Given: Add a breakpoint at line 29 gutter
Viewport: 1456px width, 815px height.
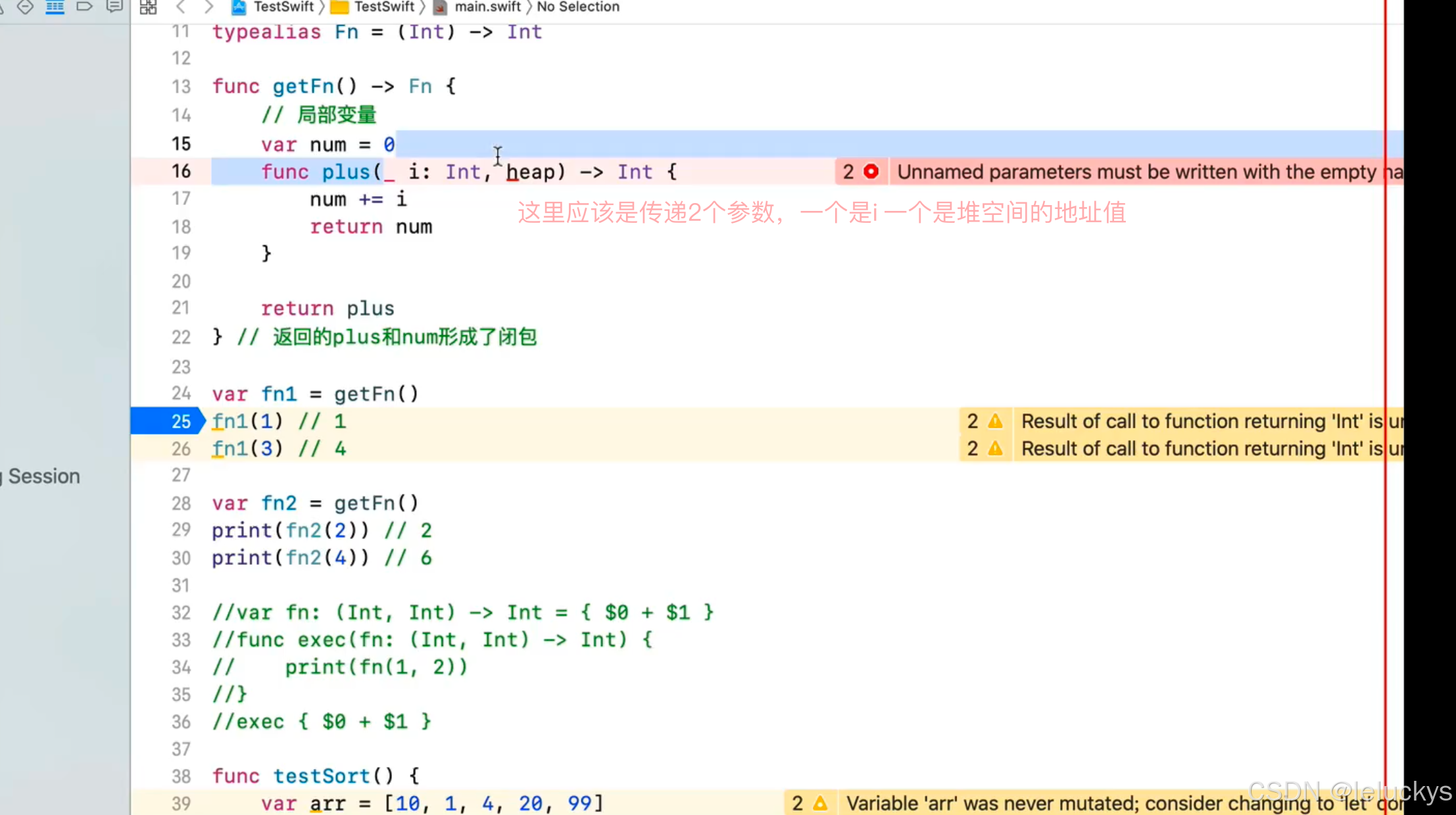Looking at the screenshot, I should [x=181, y=530].
